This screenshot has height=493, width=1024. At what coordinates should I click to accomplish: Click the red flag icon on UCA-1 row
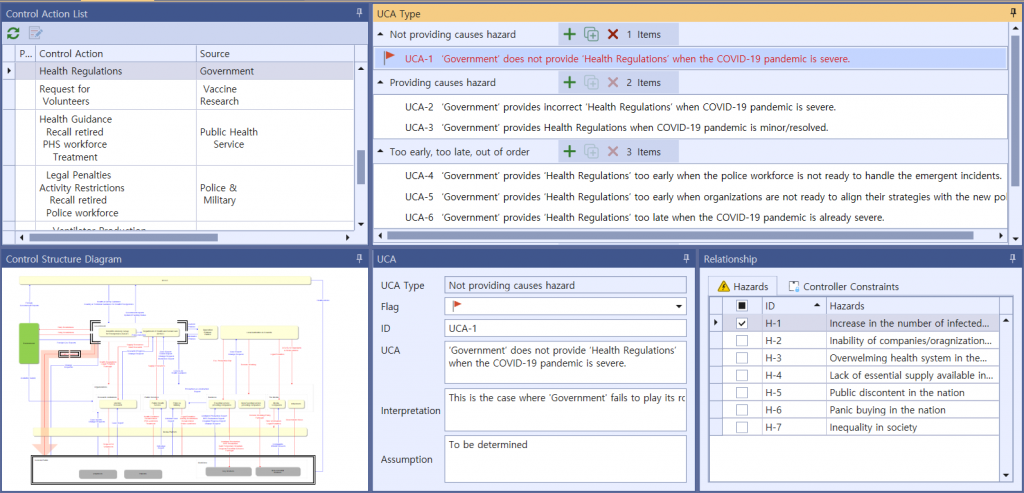pos(389,57)
